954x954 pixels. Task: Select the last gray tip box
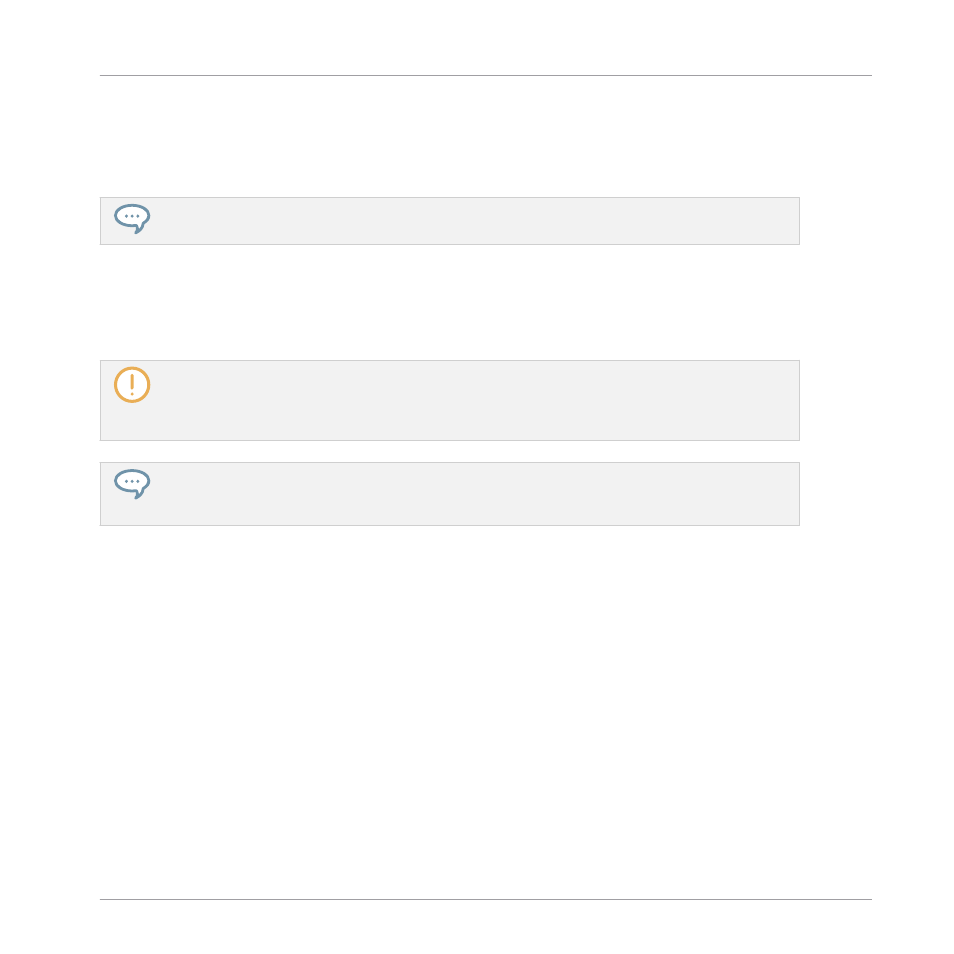450,494
